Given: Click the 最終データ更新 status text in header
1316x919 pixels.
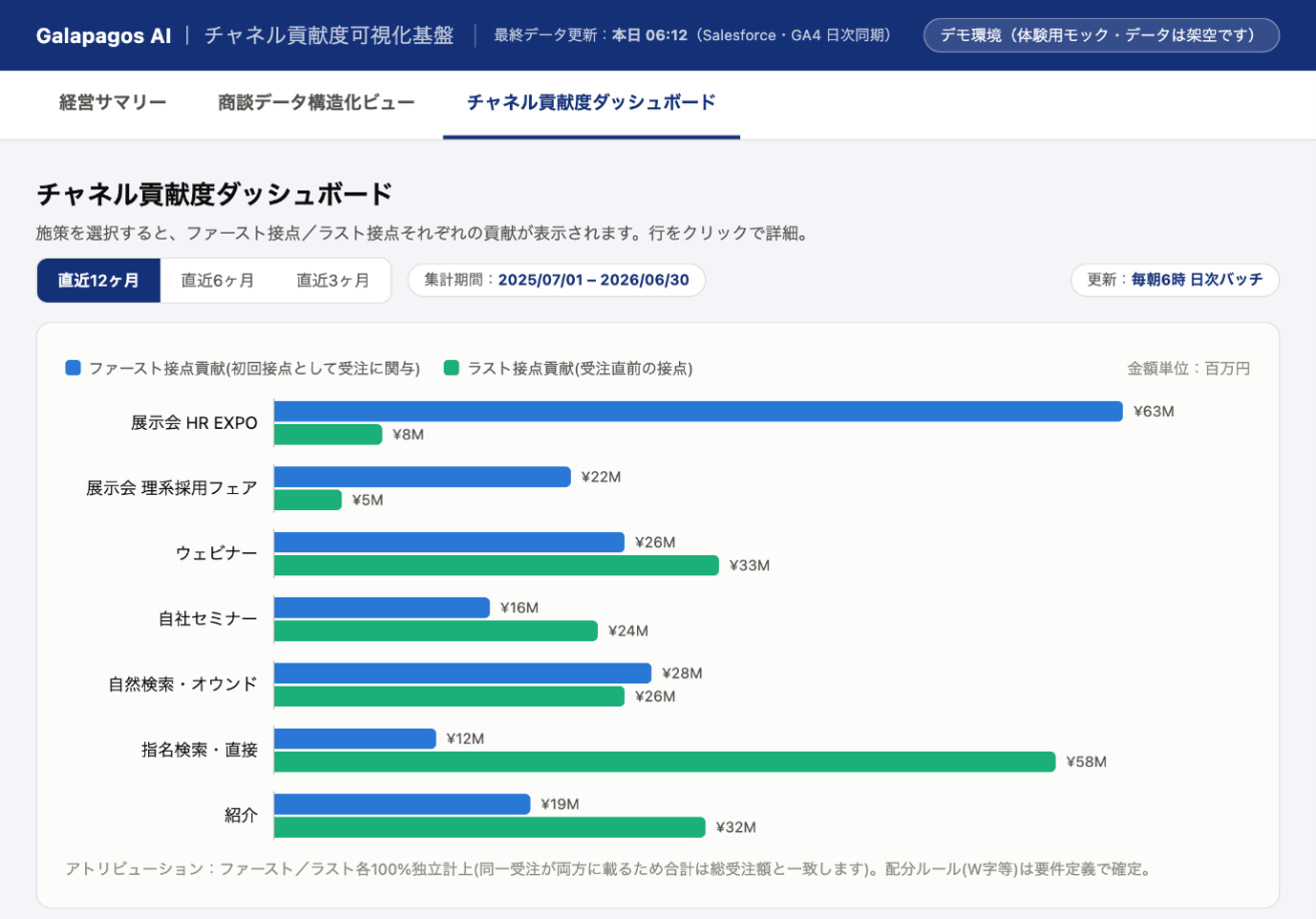Looking at the screenshot, I should [692, 35].
